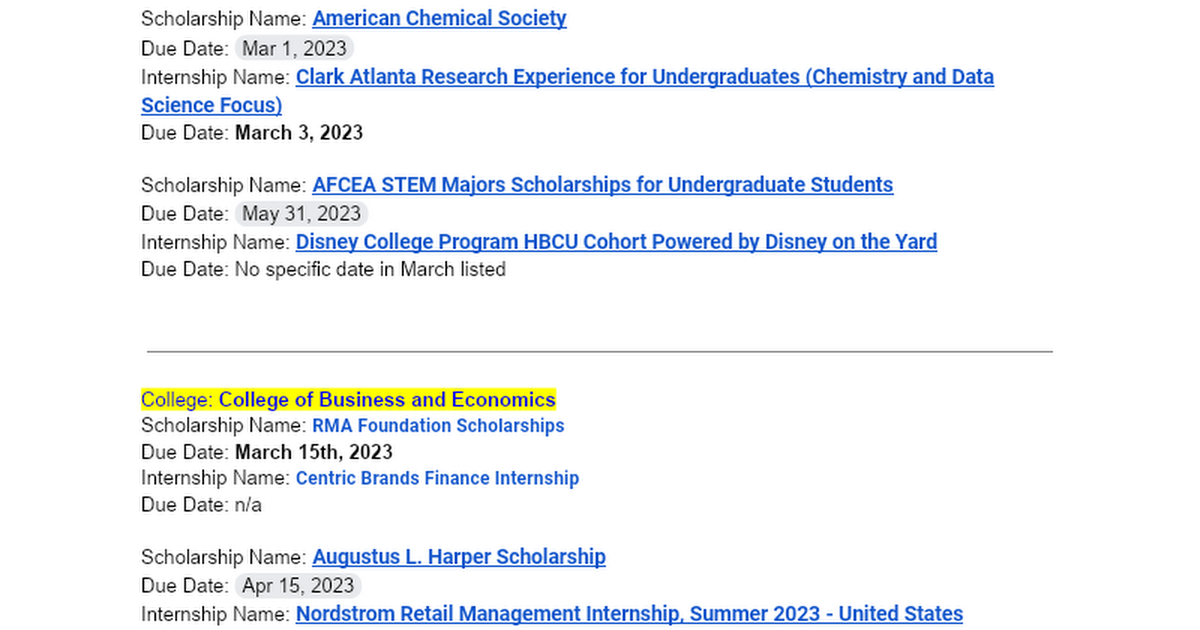The height and width of the screenshot is (630, 1200).
Task: Click the highlighted "College:" label
Action: pos(177,400)
